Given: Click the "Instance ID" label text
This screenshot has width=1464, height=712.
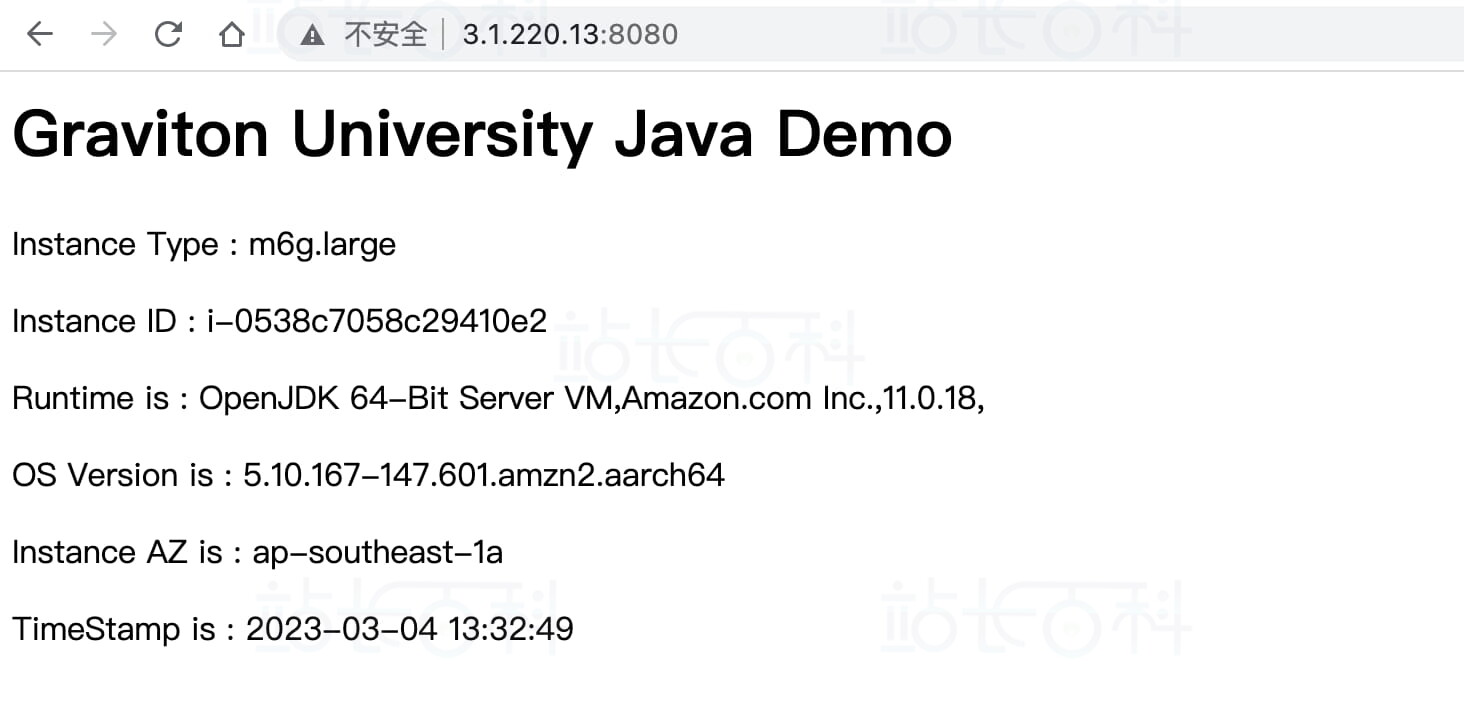Looking at the screenshot, I should click(x=94, y=322).
